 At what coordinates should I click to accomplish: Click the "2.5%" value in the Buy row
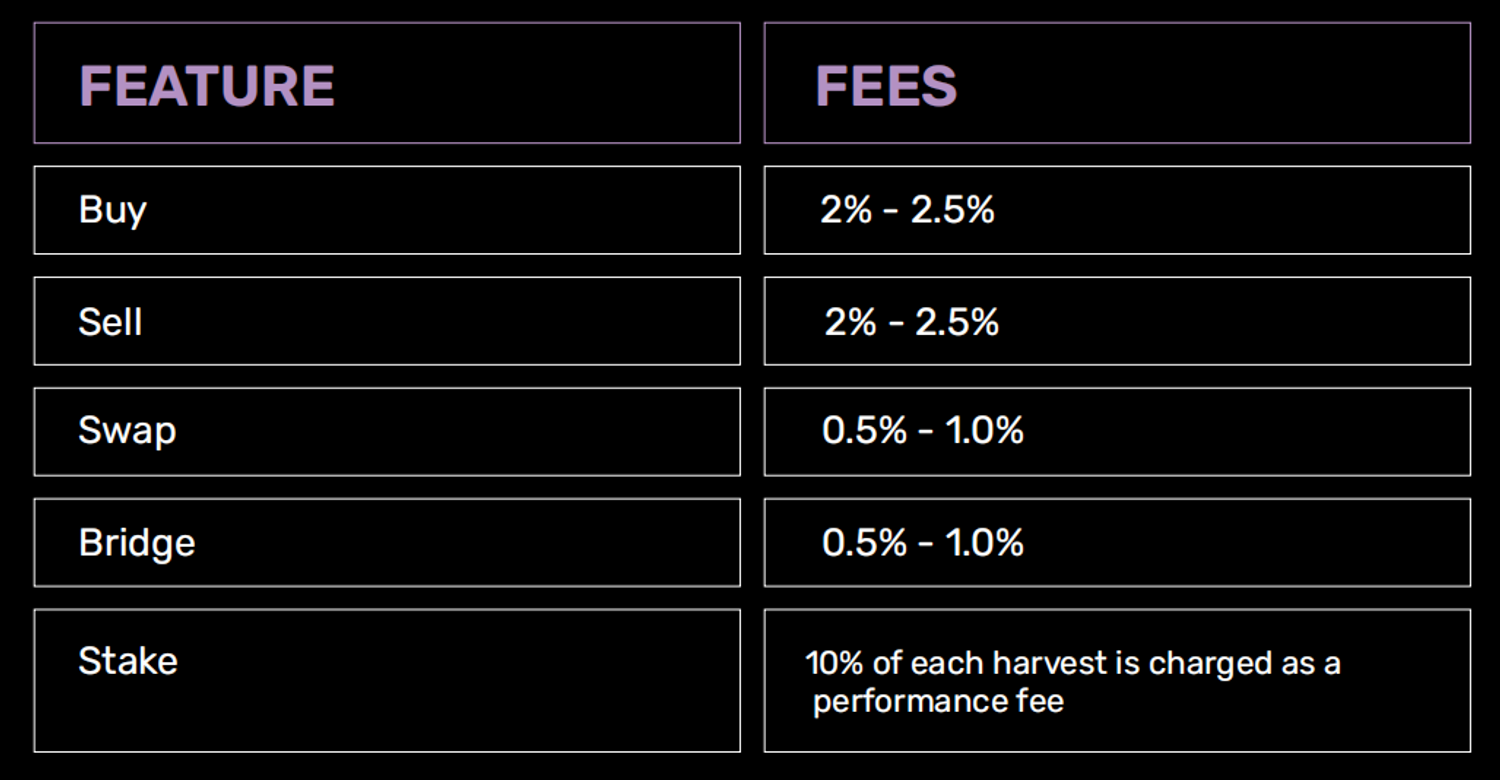[952, 210]
